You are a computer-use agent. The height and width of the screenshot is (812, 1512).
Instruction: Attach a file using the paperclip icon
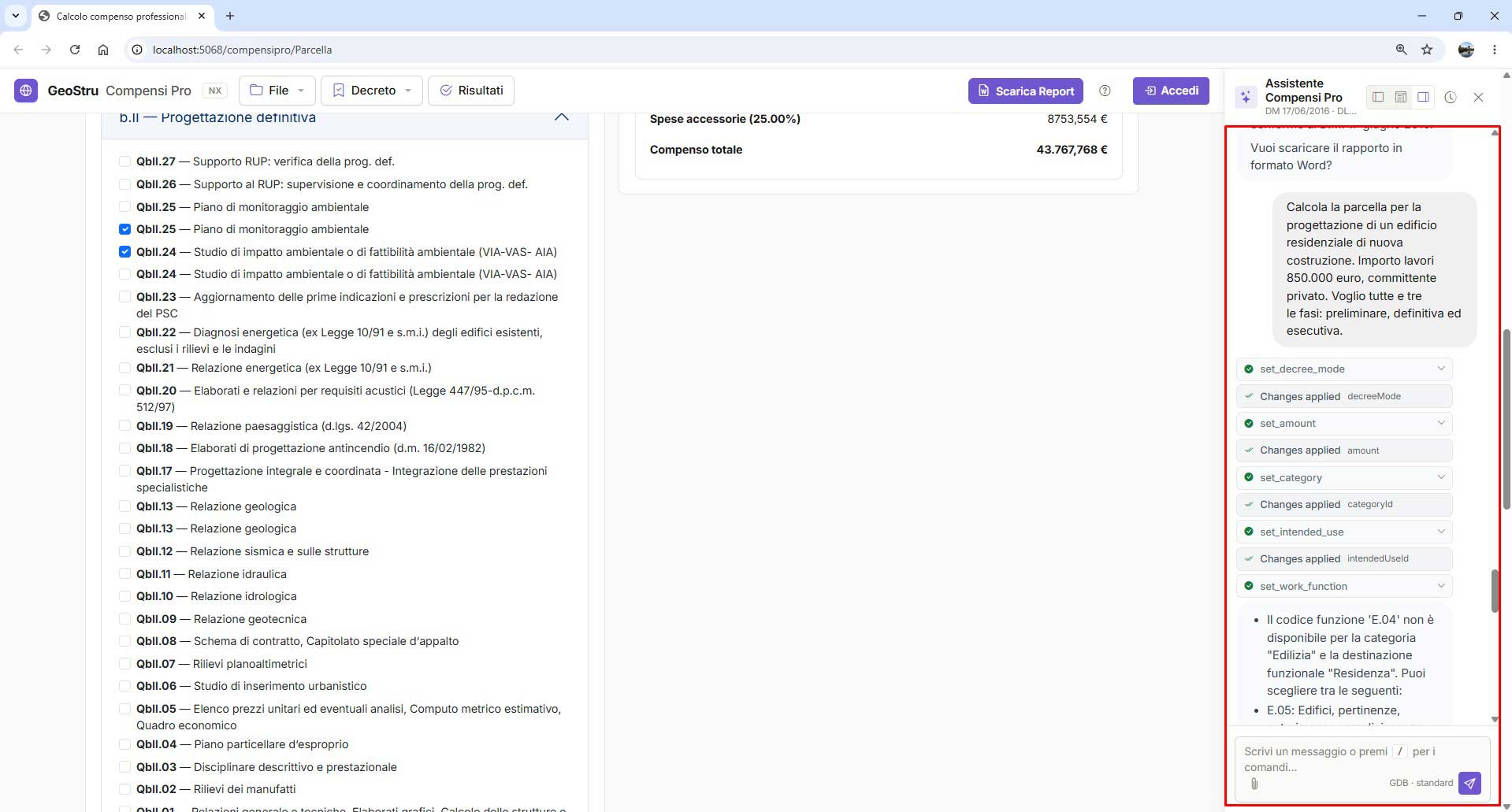(x=1254, y=784)
